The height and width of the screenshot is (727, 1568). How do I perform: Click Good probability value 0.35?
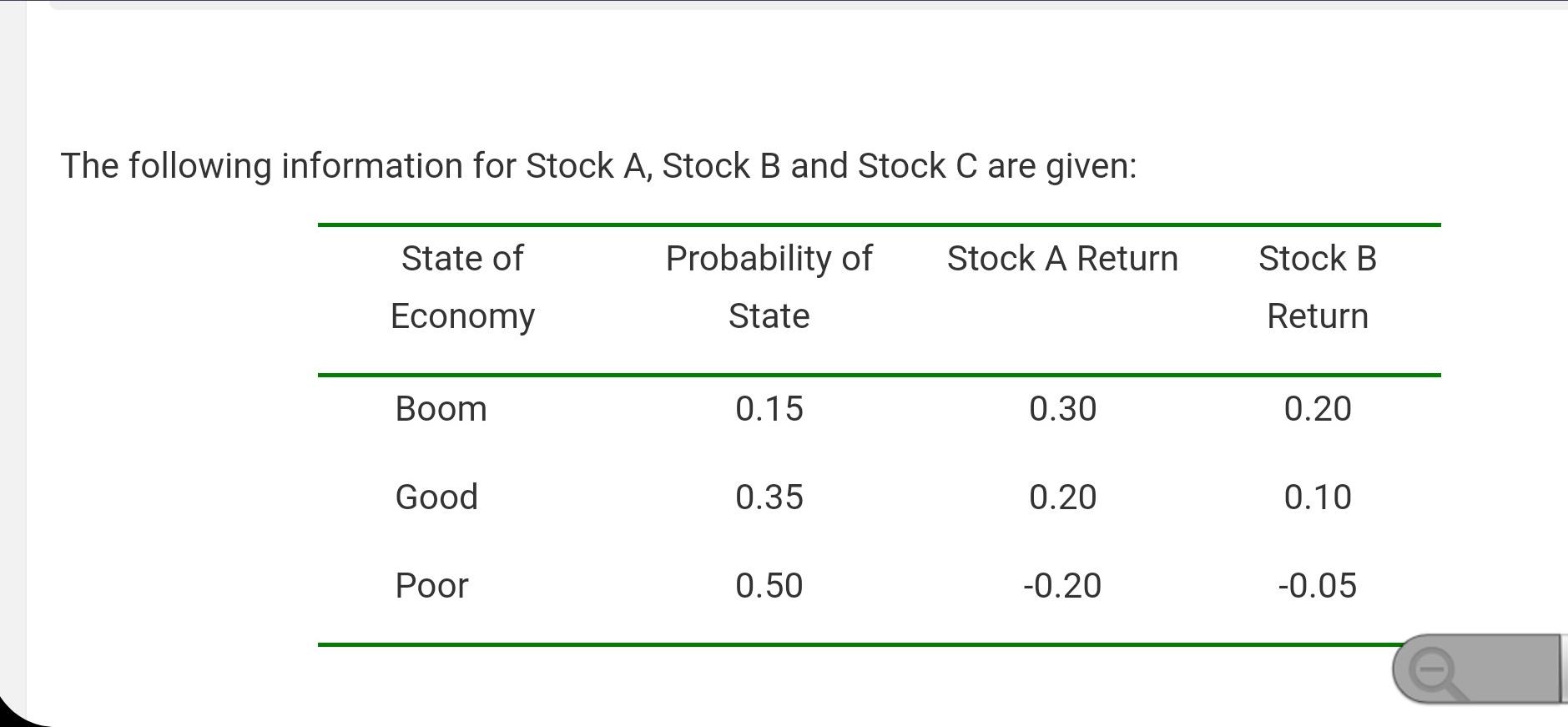[769, 497]
